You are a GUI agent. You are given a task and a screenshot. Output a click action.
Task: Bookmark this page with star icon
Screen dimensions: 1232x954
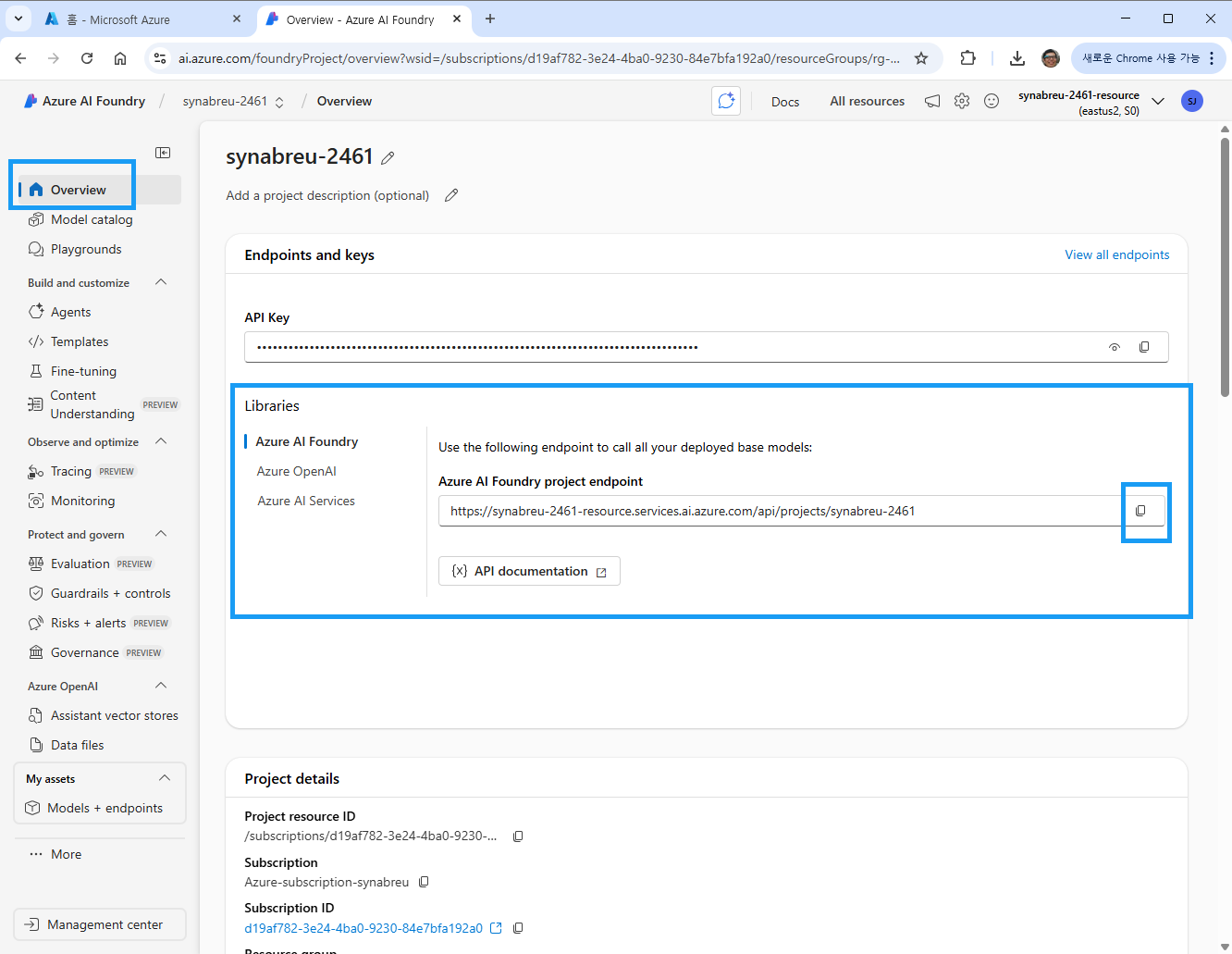click(921, 58)
